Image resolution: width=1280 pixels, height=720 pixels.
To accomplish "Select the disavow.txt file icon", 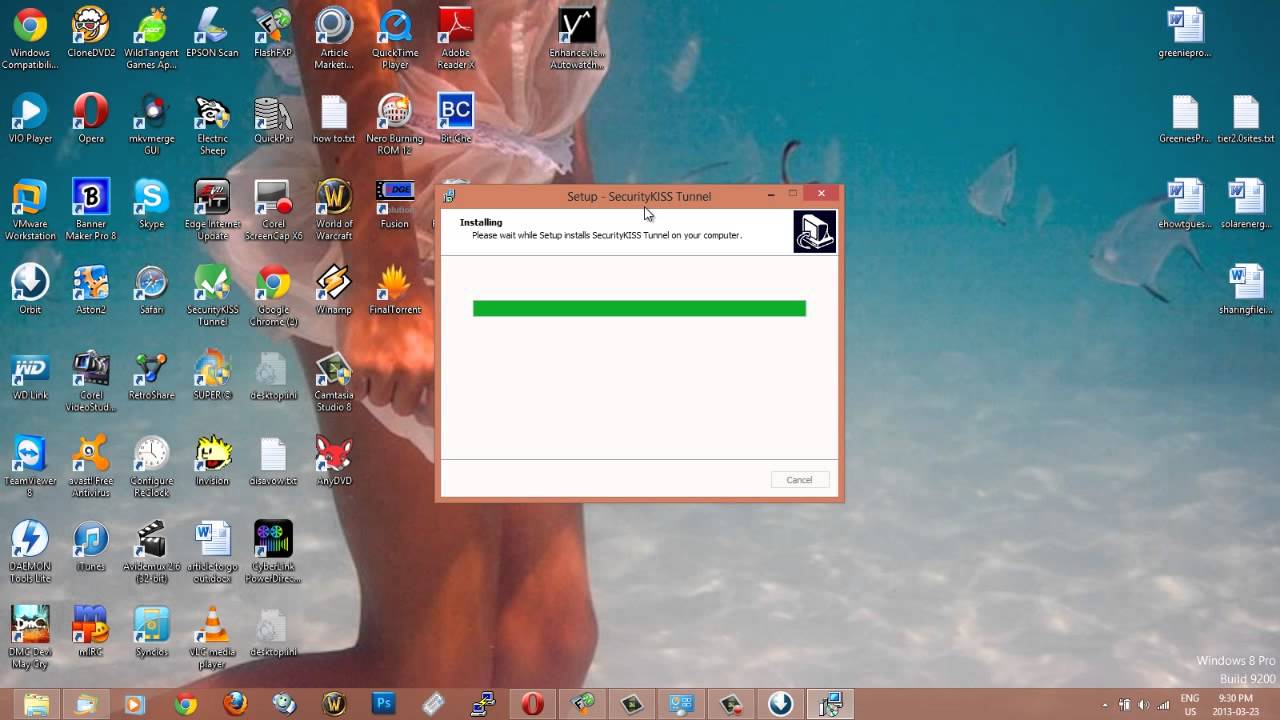I will click(x=273, y=460).
